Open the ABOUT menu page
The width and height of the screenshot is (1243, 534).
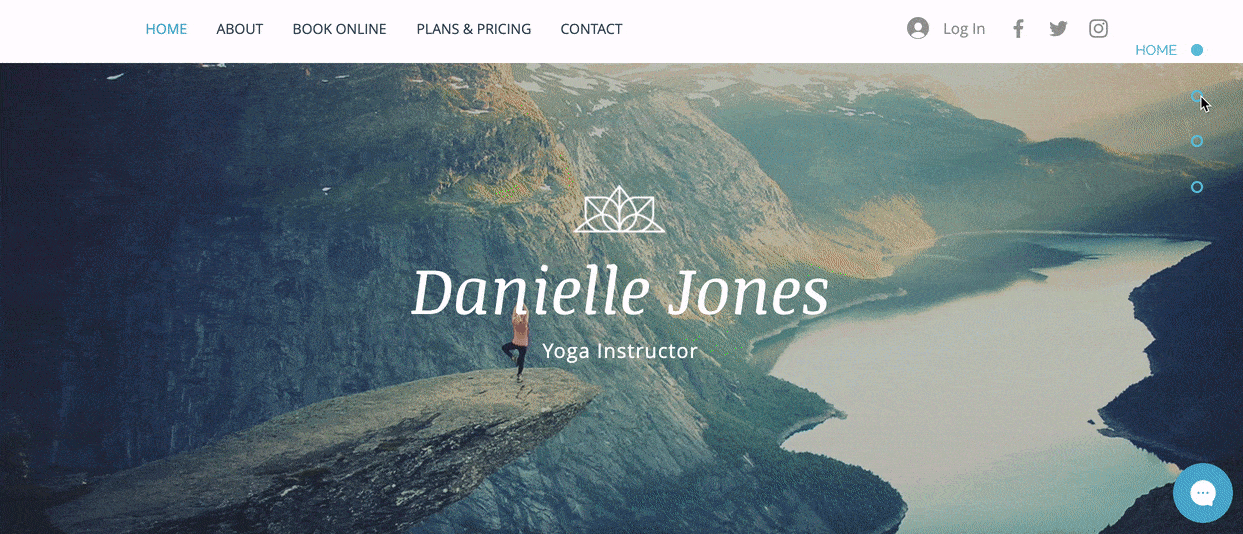[x=240, y=29]
